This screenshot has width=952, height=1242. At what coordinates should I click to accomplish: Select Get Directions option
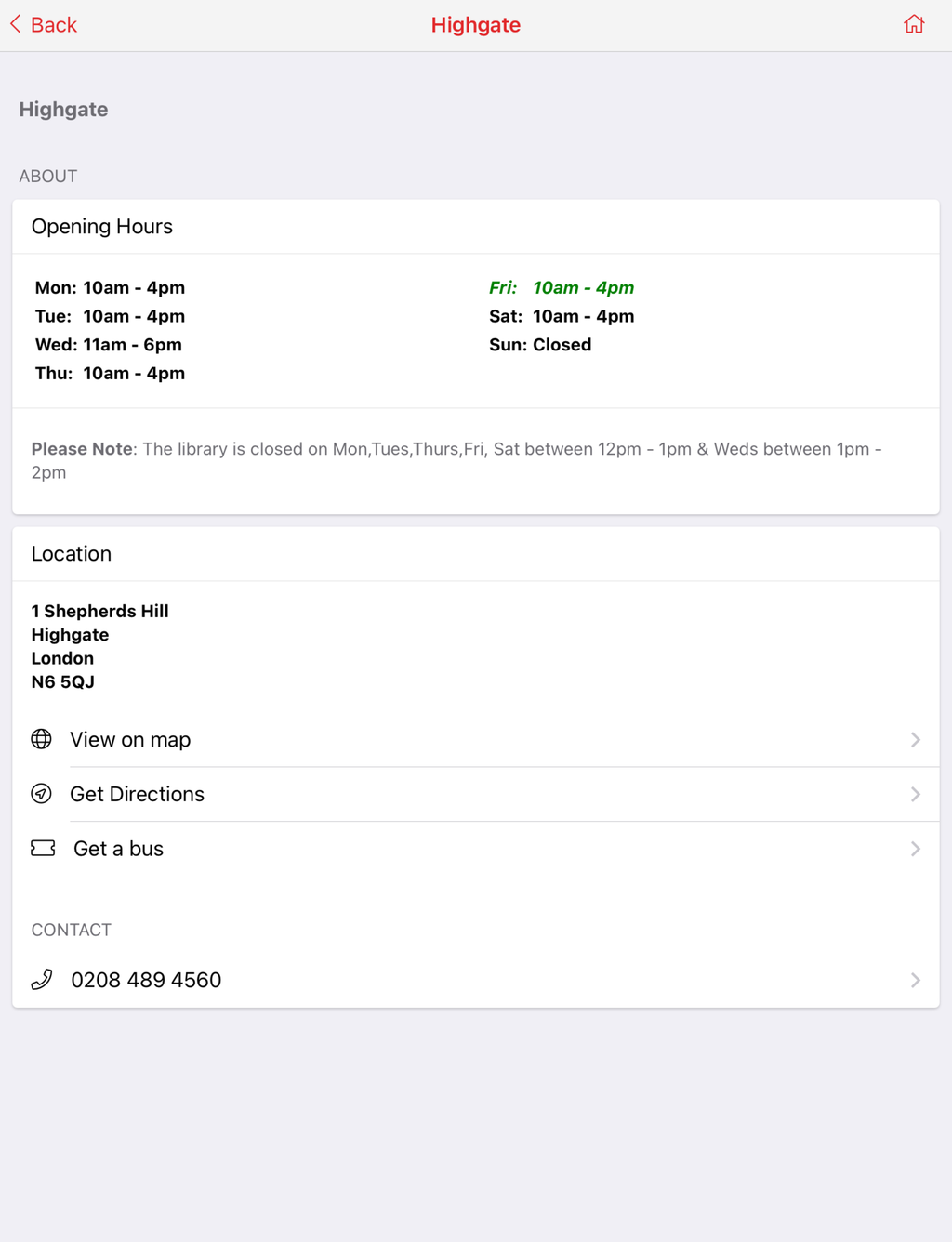point(476,795)
